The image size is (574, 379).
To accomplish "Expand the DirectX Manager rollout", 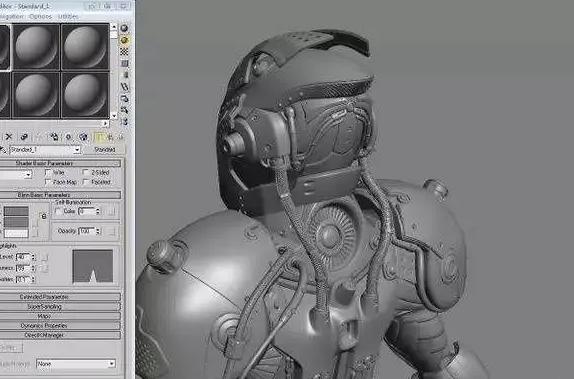I will click(x=60, y=335).
